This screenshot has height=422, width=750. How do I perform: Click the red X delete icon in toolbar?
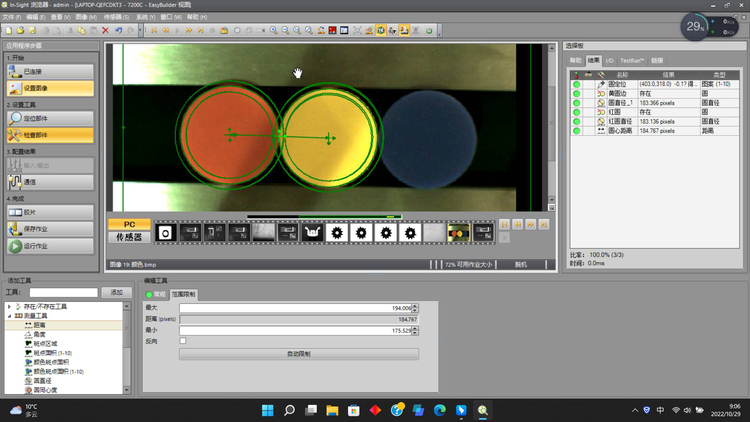[x=106, y=30]
